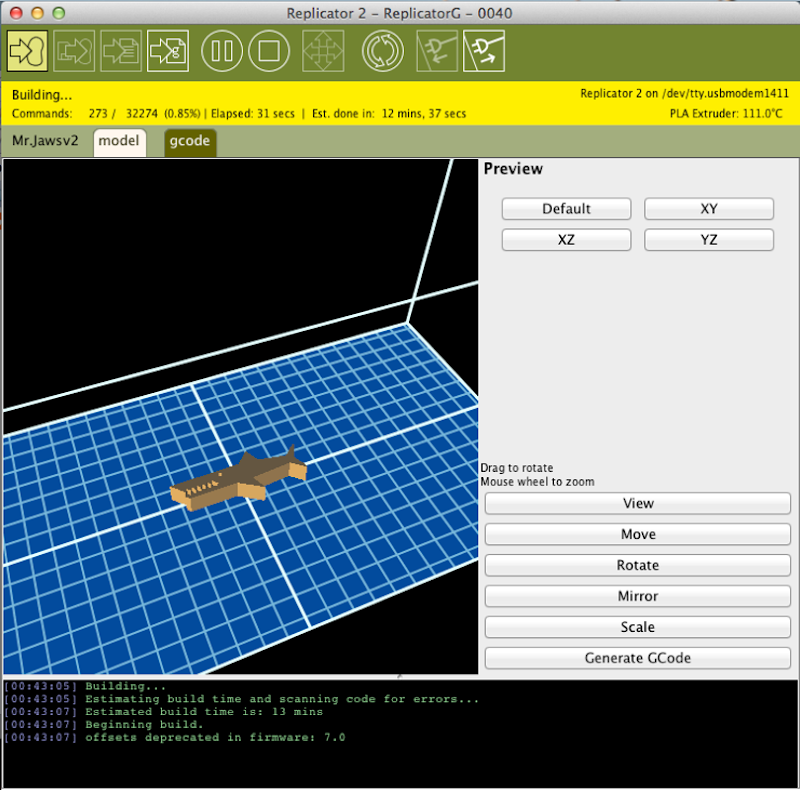Screen dimensions: 800x790
Task: Click the Generate GCode toolbar icon
Action: point(168,51)
